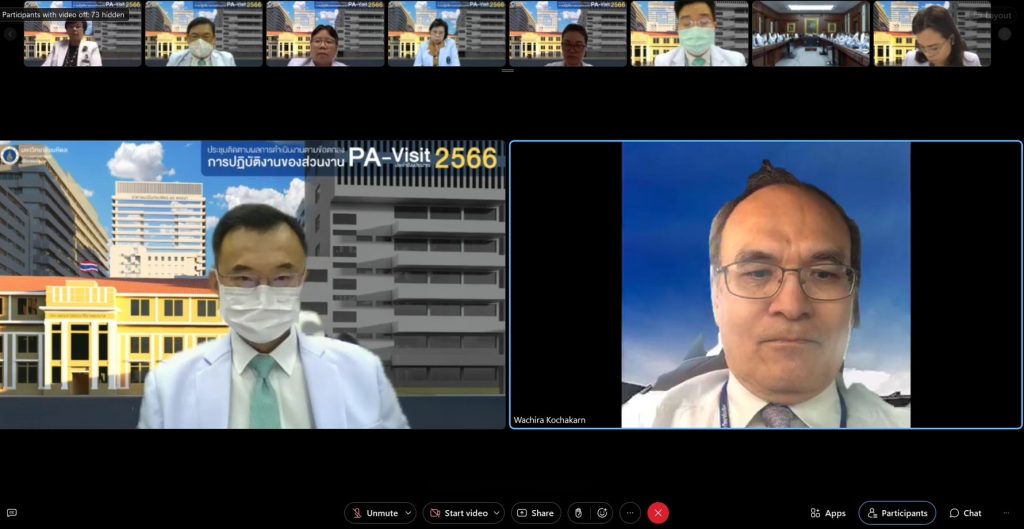Open the Apps panel
1024x529 pixels.
827,513
